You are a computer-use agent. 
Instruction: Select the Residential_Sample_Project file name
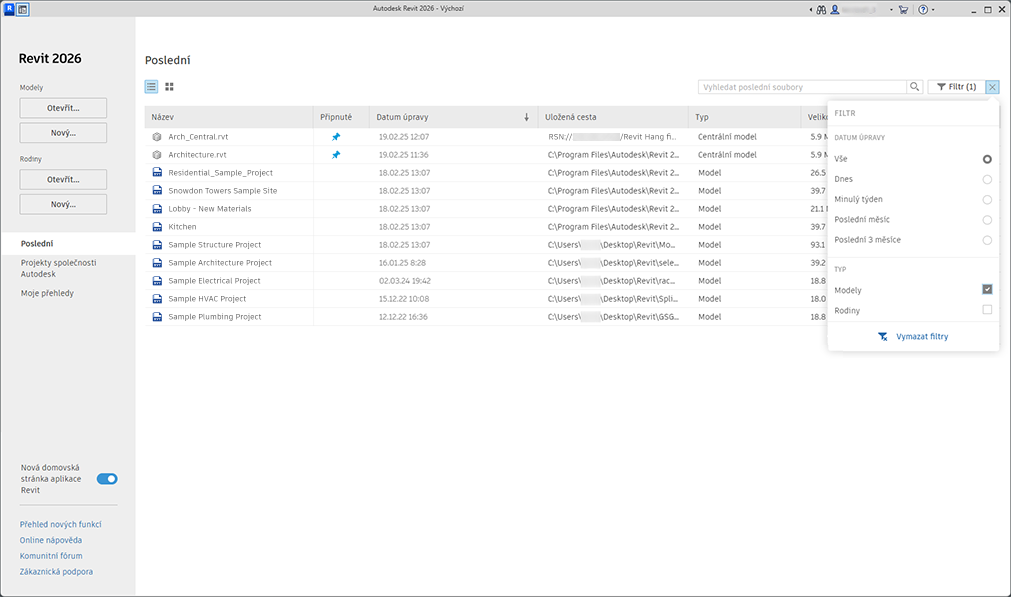[221, 173]
